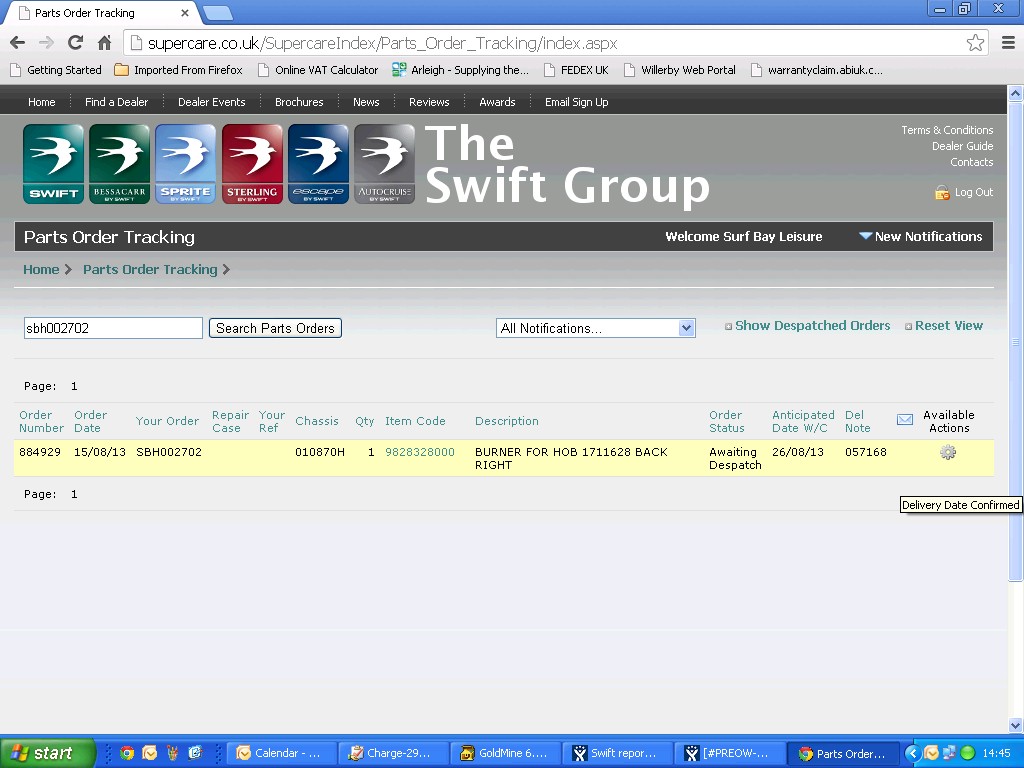Open the FEDEX UK bookmark
The width and height of the screenshot is (1024, 768).
click(x=576, y=70)
